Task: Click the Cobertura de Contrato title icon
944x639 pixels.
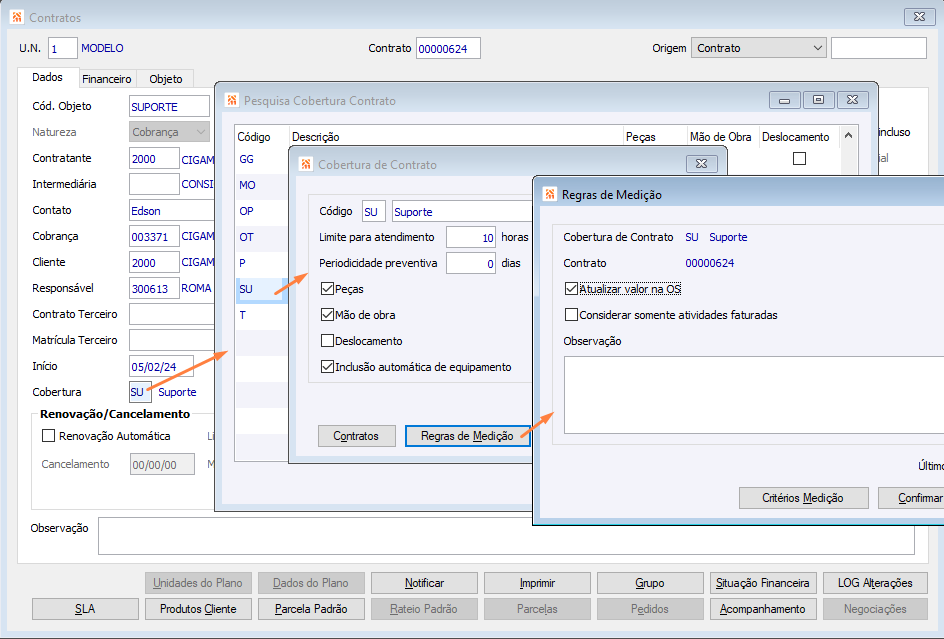Action: coord(305,164)
